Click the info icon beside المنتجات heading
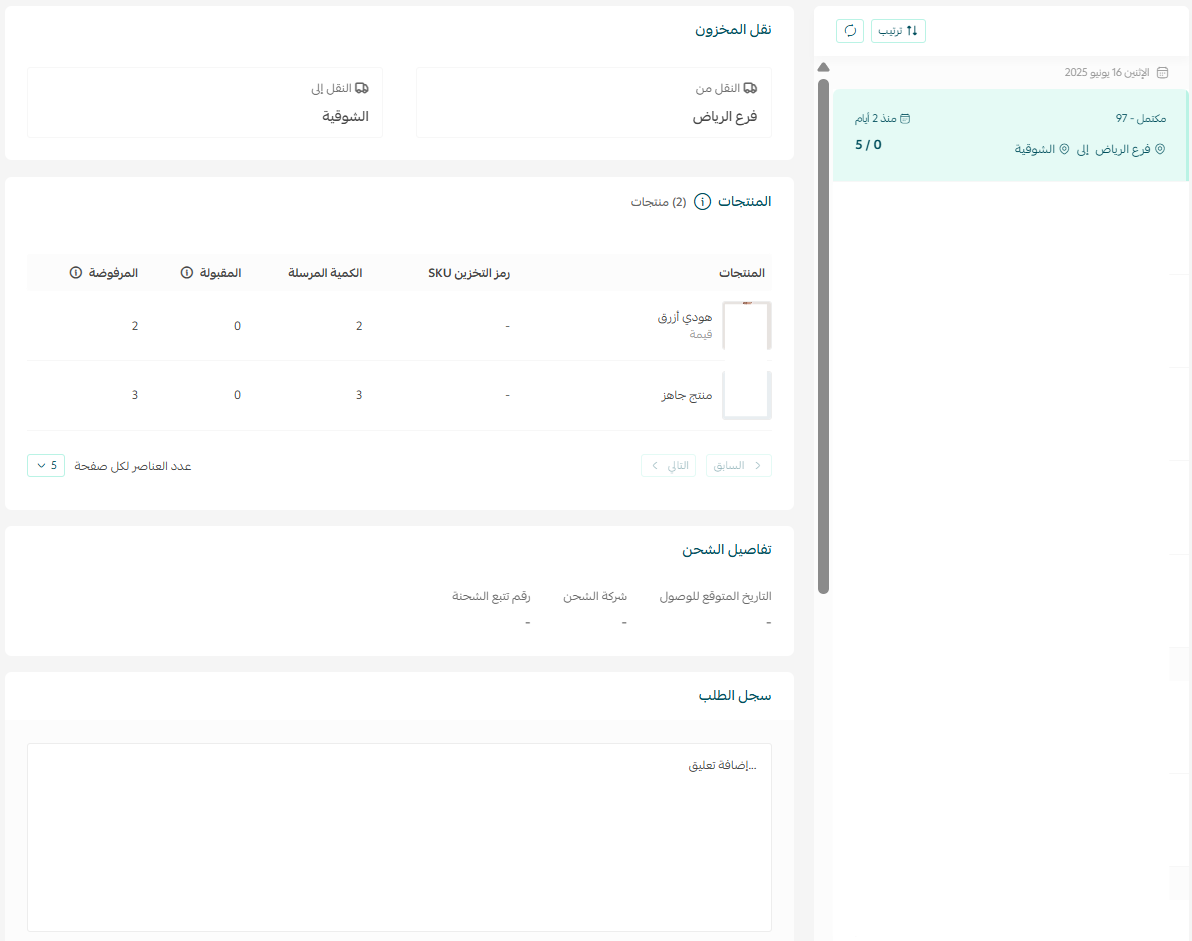This screenshot has height=941, width=1192. pos(702,201)
